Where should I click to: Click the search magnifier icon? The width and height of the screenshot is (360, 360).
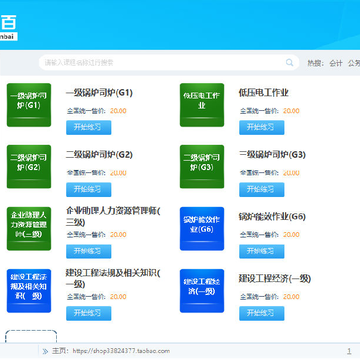(x=289, y=62)
